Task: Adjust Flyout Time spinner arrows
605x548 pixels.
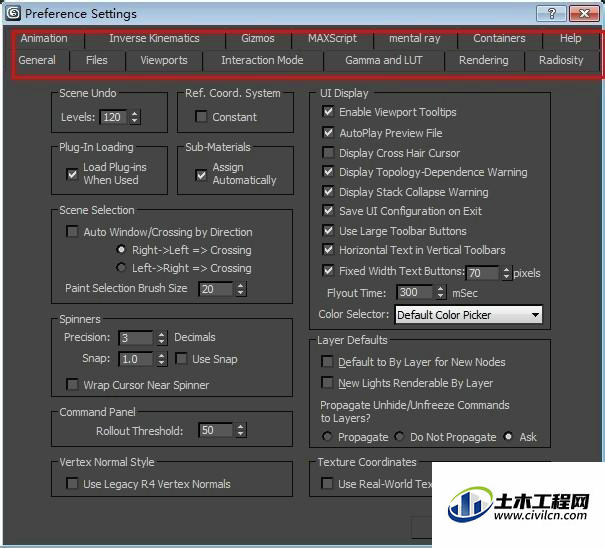Action: (x=441, y=293)
